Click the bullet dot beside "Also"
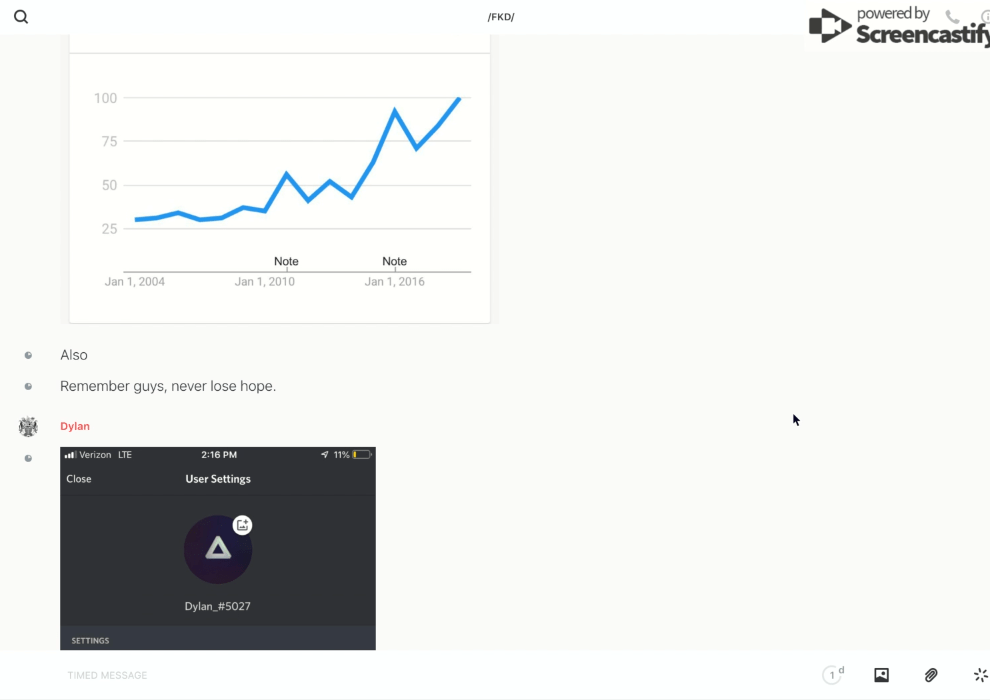 (28, 355)
